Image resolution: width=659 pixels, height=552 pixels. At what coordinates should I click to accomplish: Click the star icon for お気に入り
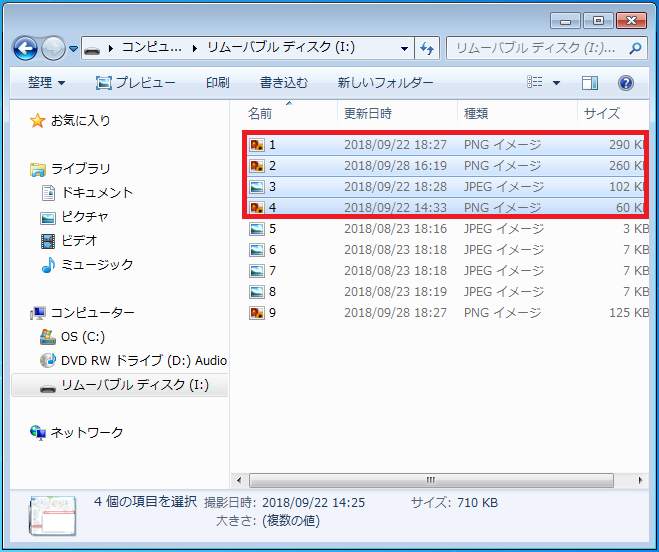click(37, 121)
